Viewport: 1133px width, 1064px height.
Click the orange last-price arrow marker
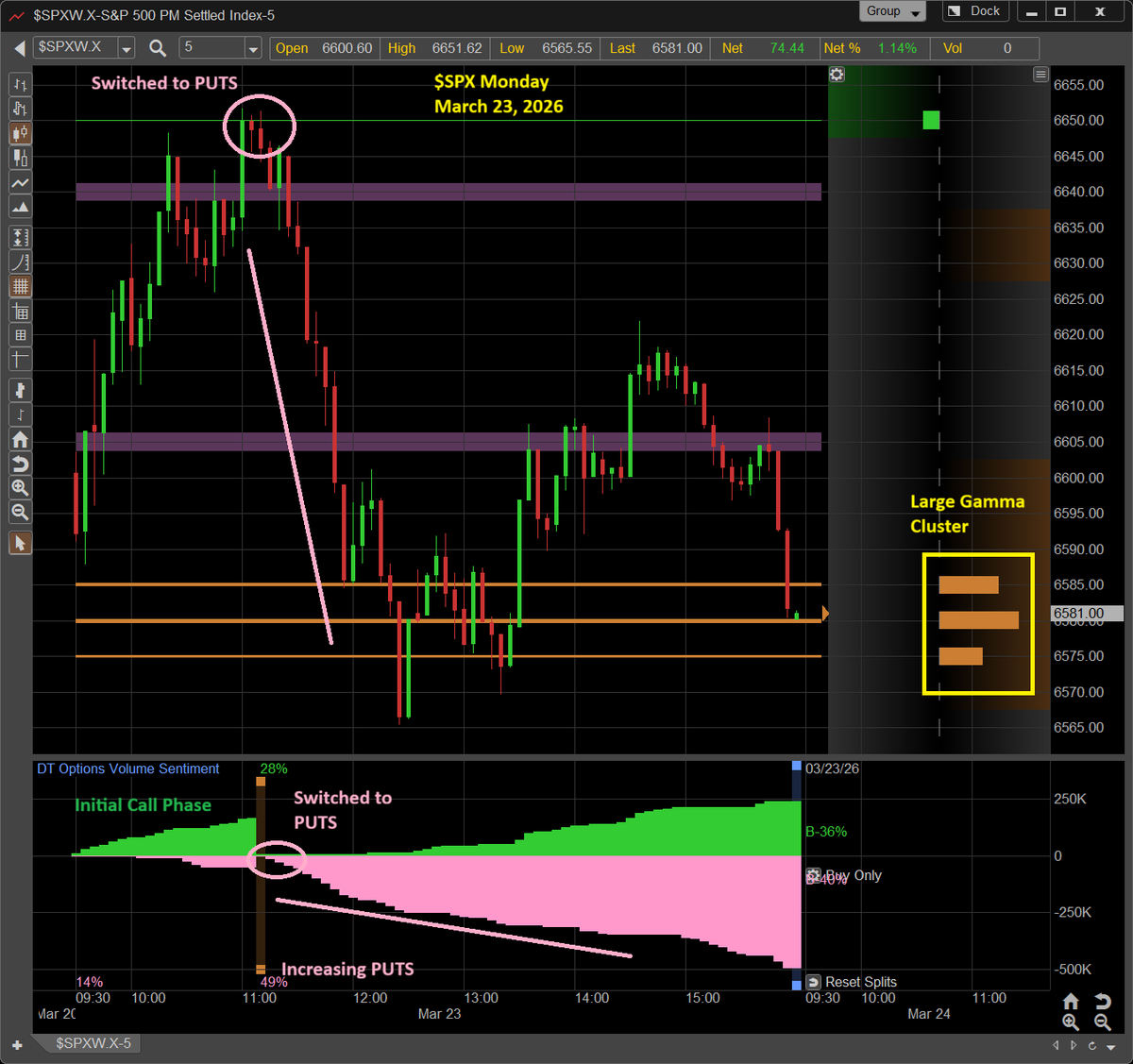825,614
